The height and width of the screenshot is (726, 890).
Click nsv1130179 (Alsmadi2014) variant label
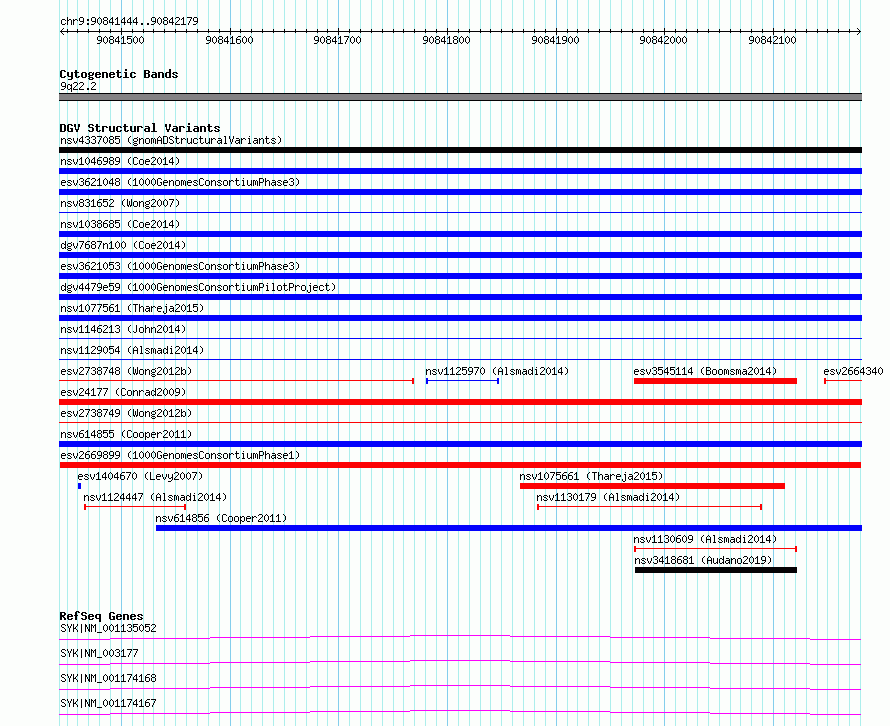608,497
